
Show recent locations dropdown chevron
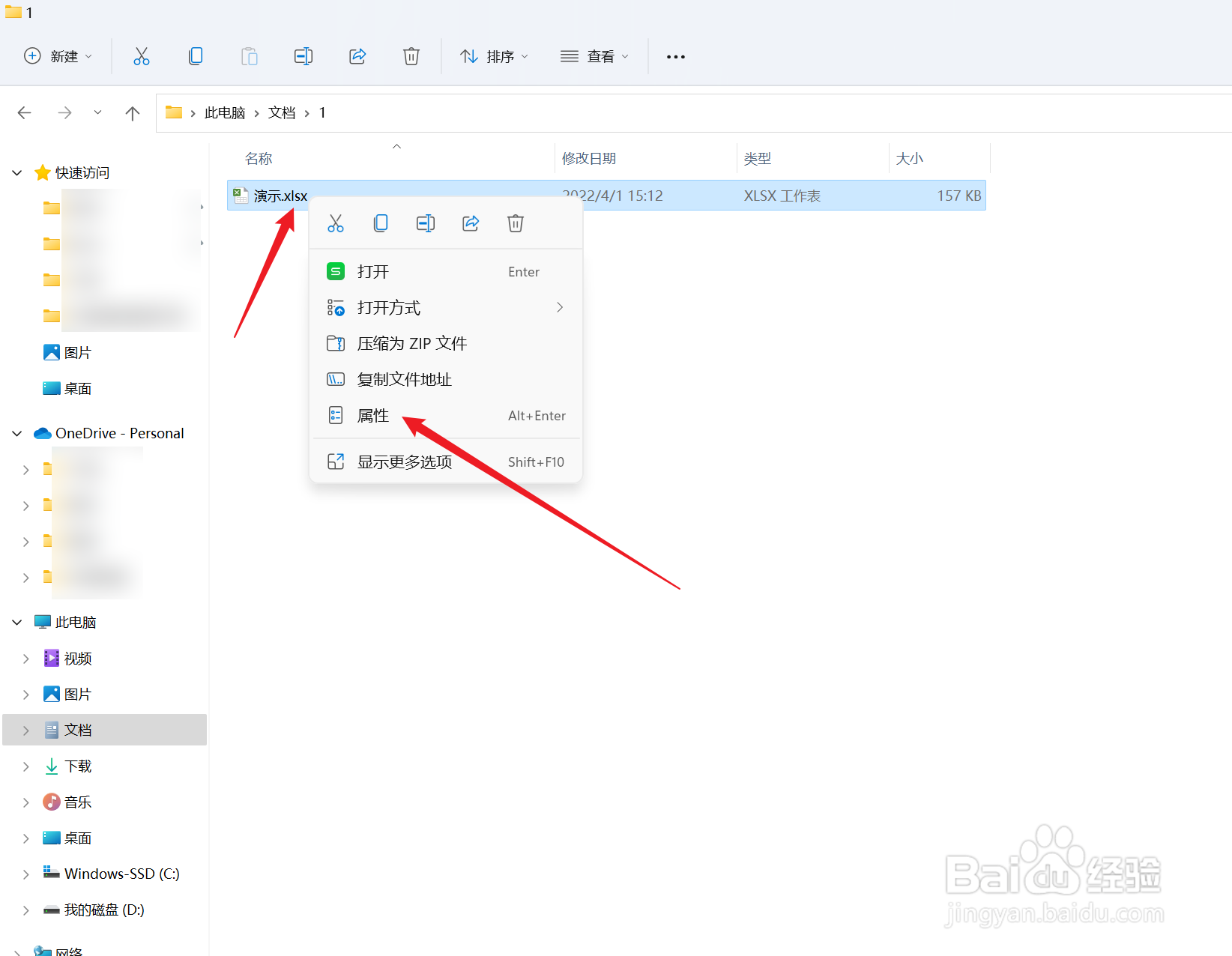[97, 112]
